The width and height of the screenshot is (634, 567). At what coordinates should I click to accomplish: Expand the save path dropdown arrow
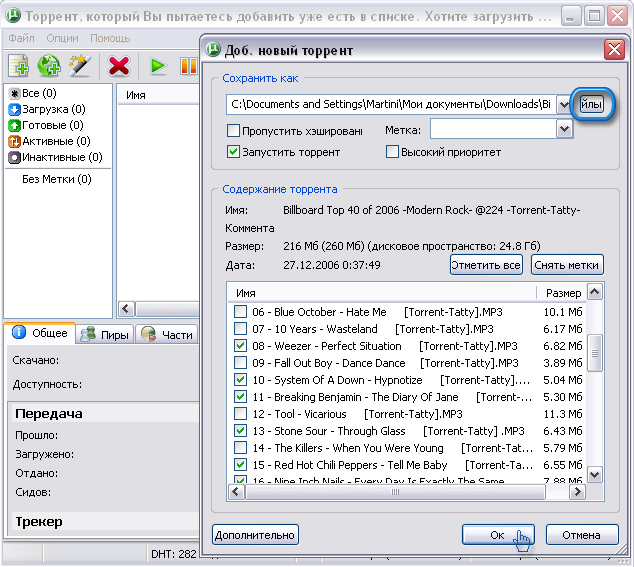pos(564,104)
